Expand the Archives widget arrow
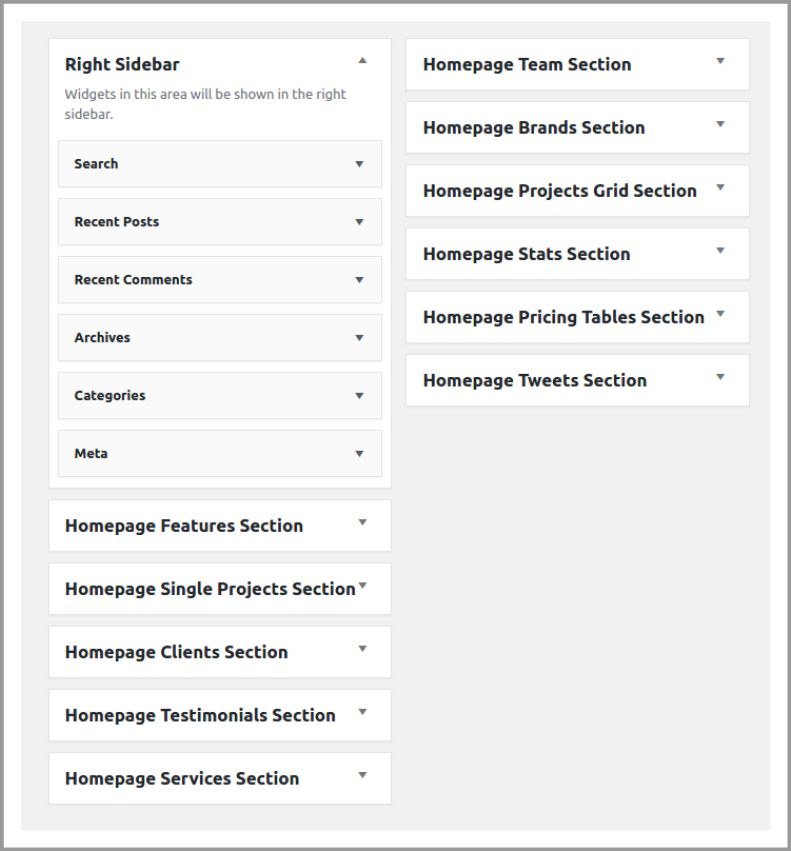The width and height of the screenshot is (791, 851). [359, 338]
